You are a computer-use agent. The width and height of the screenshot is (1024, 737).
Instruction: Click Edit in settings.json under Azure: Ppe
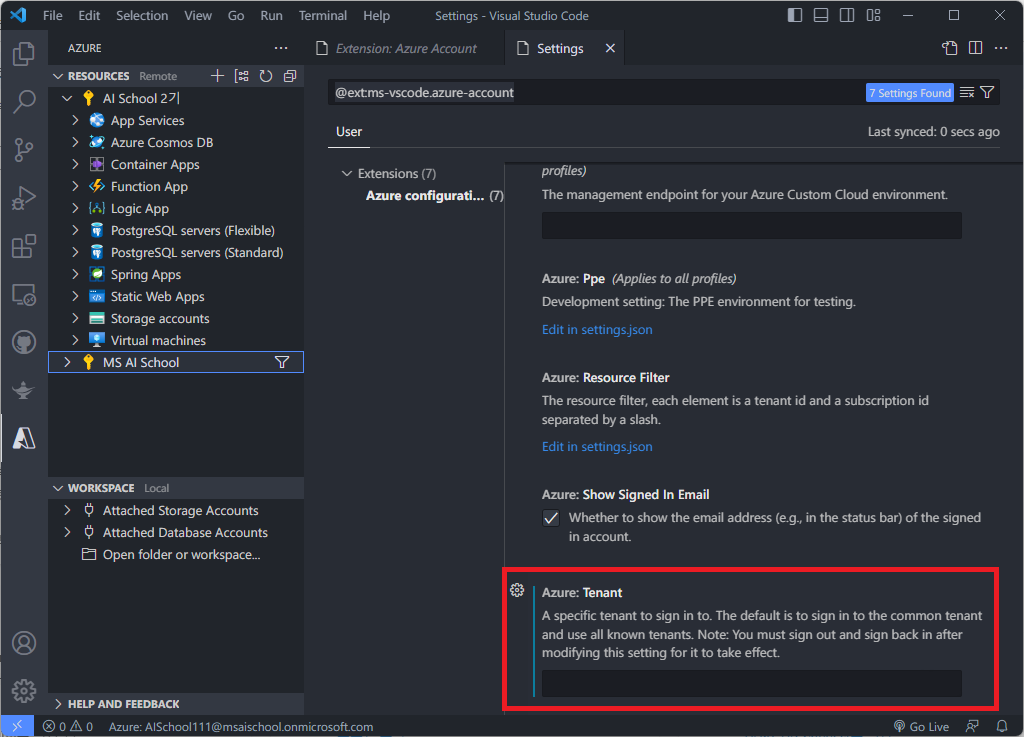[x=597, y=330]
